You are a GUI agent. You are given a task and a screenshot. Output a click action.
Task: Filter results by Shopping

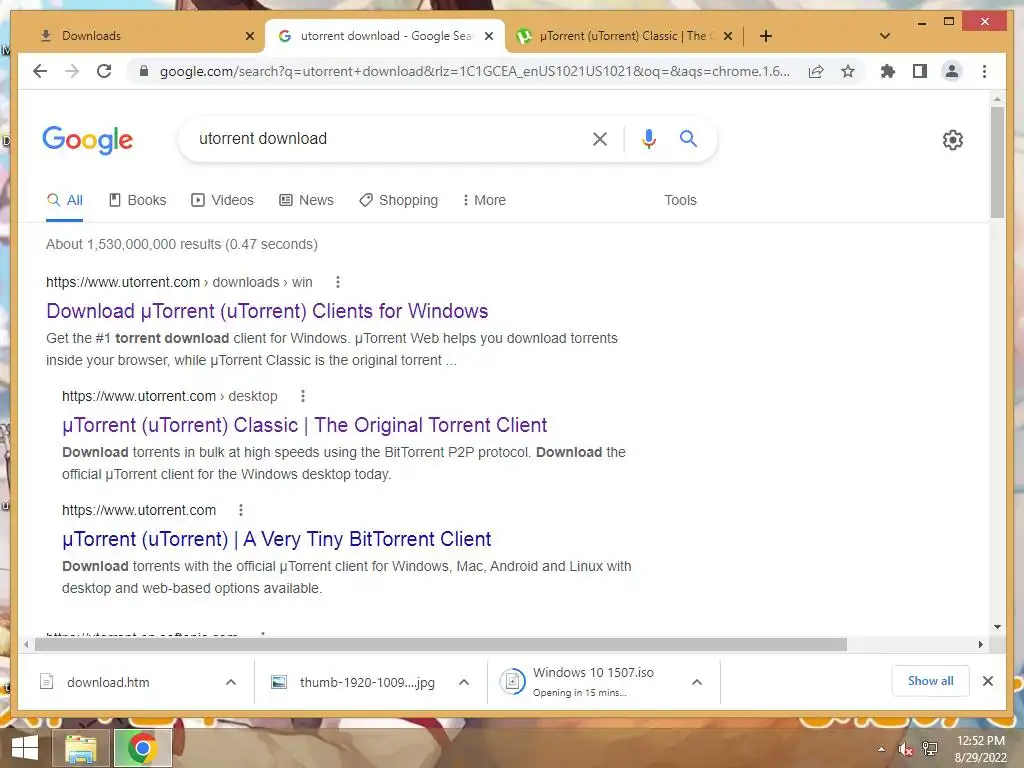398,200
